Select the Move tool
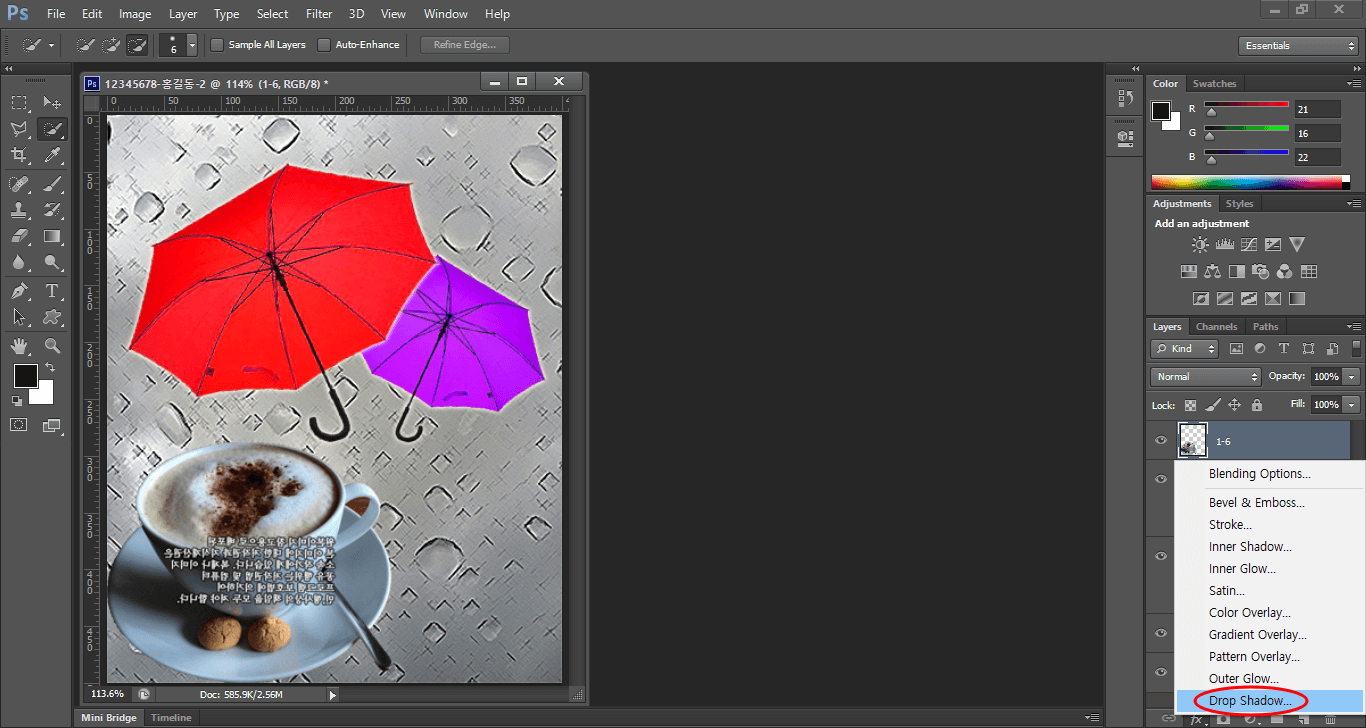Image resolution: width=1366 pixels, height=728 pixels. tap(52, 102)
